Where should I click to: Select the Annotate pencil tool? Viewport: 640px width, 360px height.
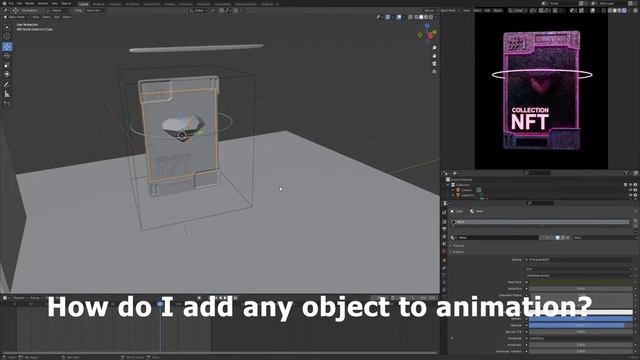click(7, 84)
